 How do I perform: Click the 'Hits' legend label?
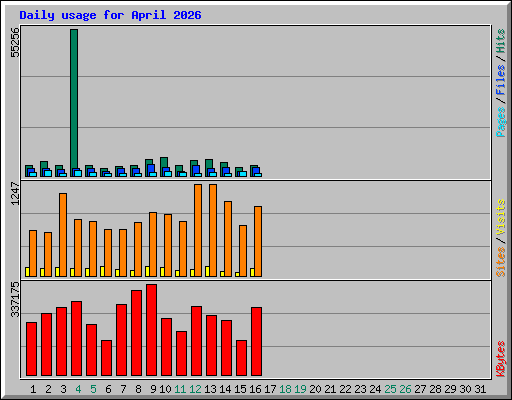coord(501,41)
